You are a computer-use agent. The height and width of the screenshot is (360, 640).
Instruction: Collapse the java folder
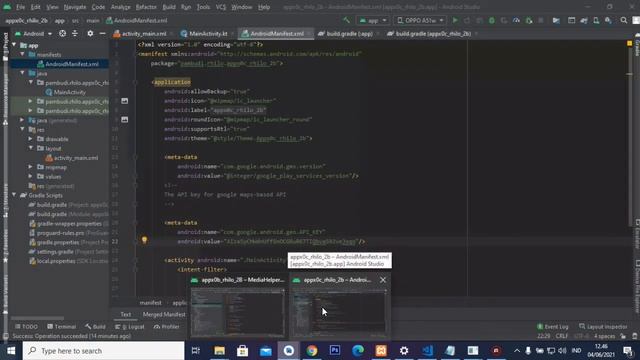coord(22,73)
